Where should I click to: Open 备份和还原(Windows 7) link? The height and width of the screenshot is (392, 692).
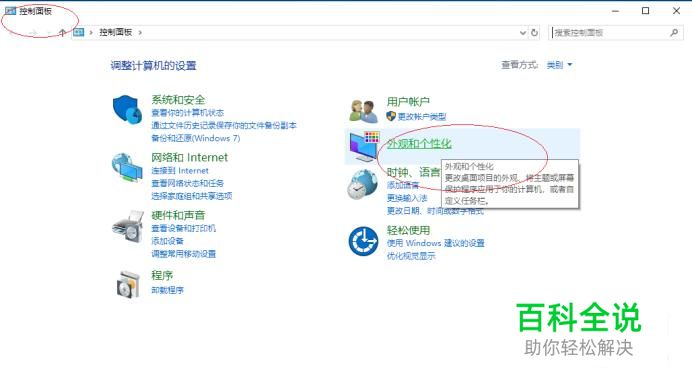click(196, 139)
